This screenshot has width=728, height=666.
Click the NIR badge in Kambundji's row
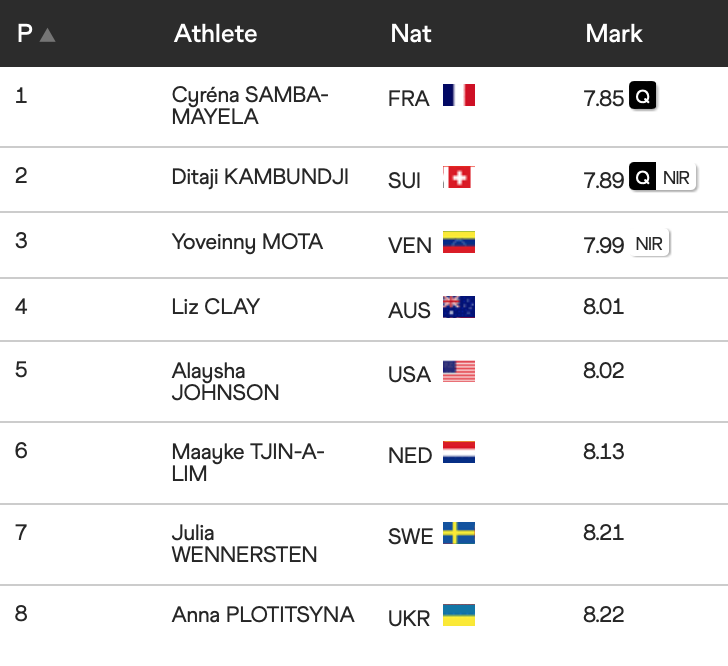(x=676, y=178)
